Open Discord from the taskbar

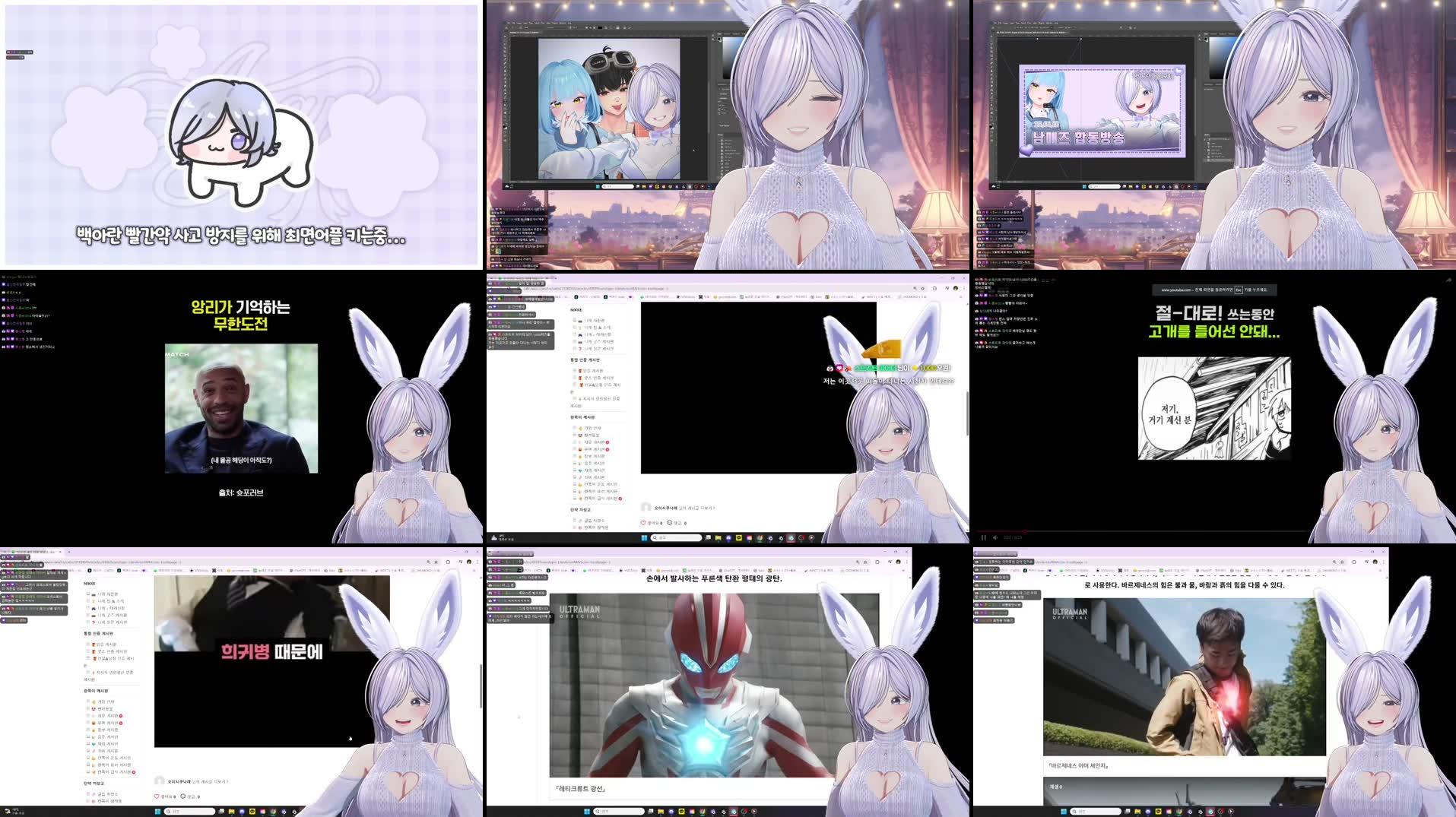click(x=728, y=537)
